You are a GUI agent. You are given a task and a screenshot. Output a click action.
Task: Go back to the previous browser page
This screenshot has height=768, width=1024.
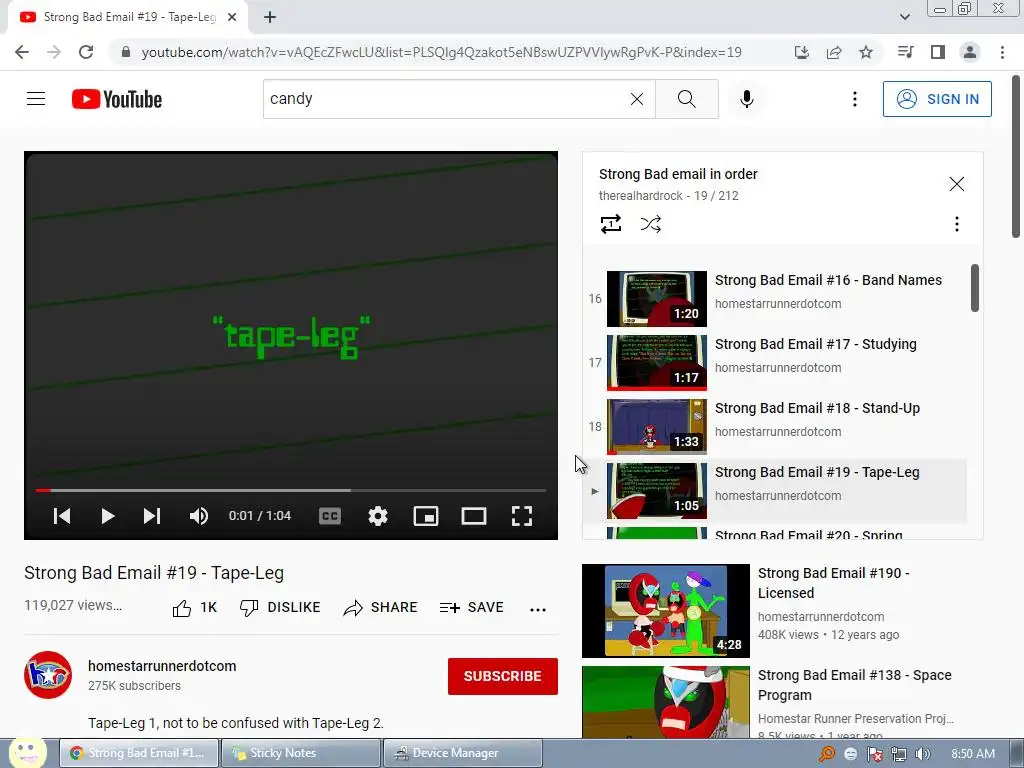22,52
